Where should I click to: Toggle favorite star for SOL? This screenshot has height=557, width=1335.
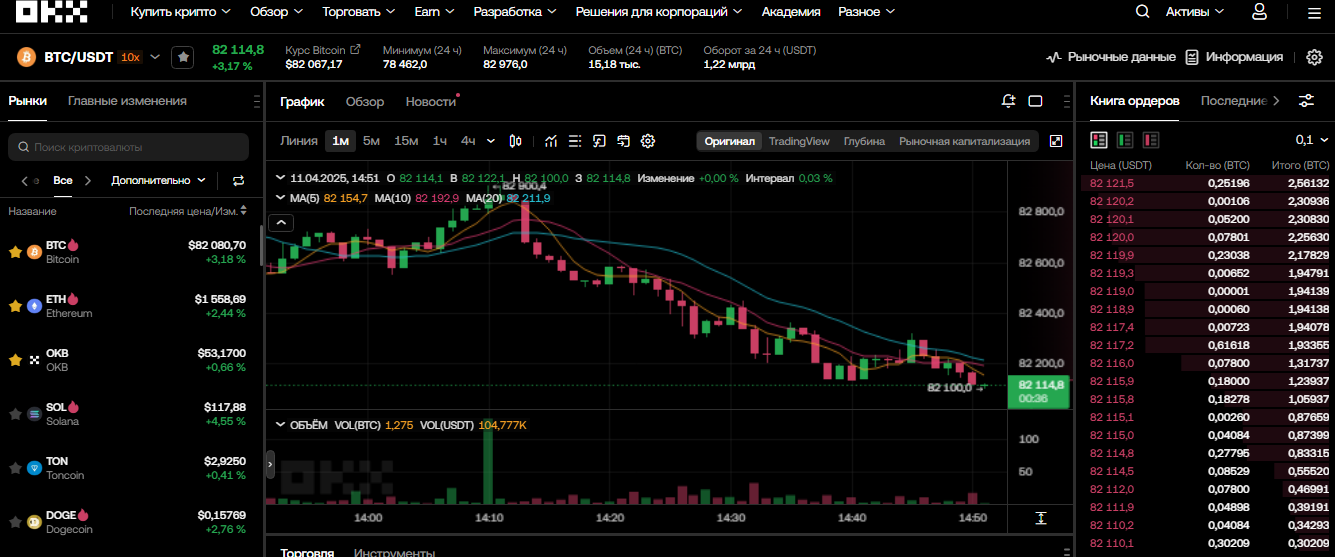click(15, 413)
